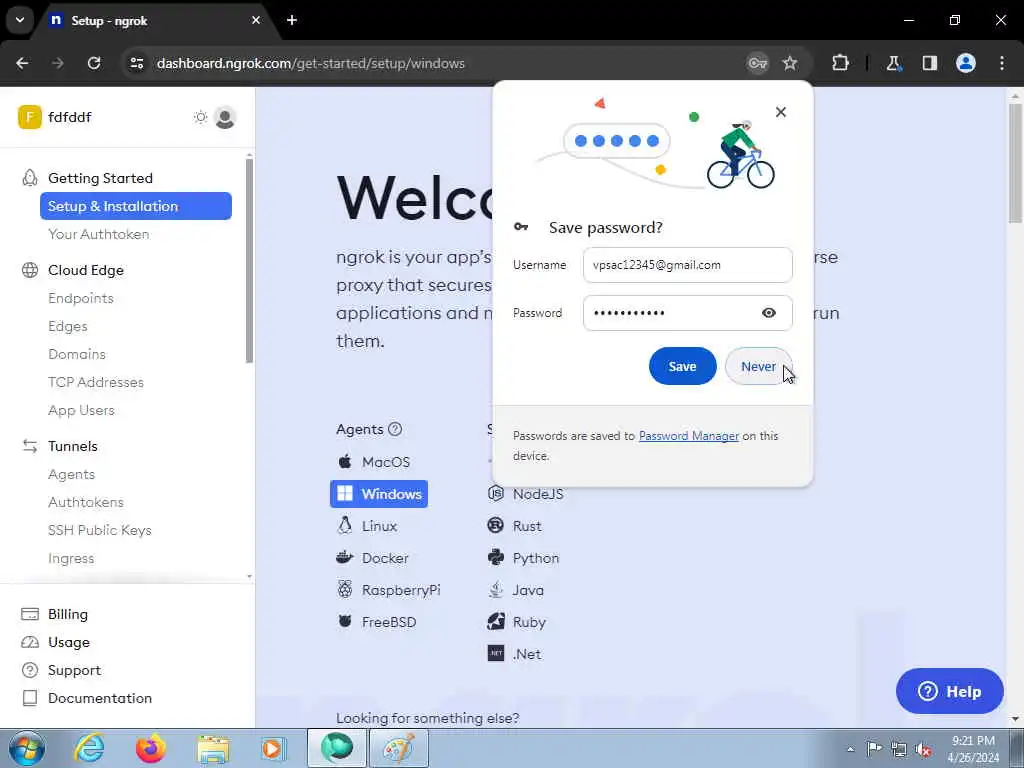Bookmark this page with the star icon
Screen dimensions: 1024x768
point(790,63)
